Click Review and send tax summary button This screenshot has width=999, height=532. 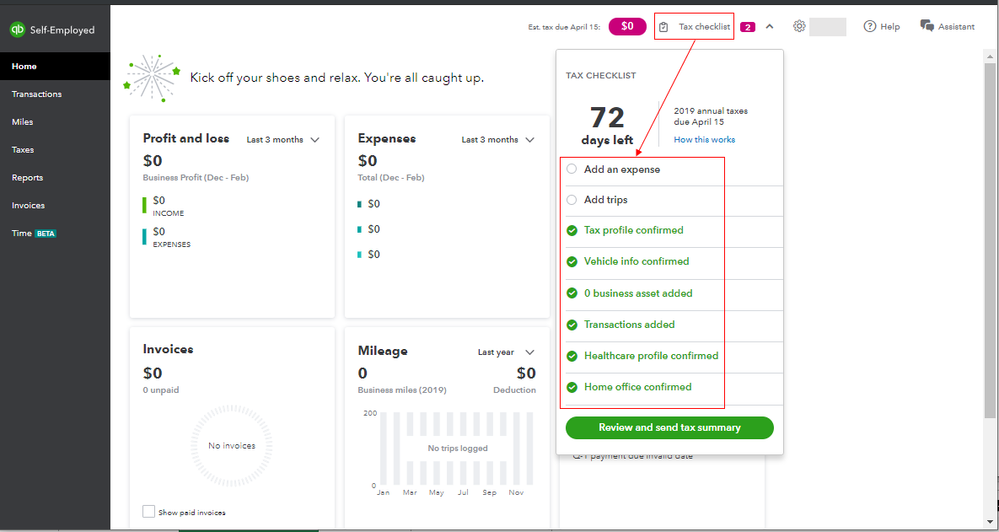pyautogui.click(x=669, y=427)
